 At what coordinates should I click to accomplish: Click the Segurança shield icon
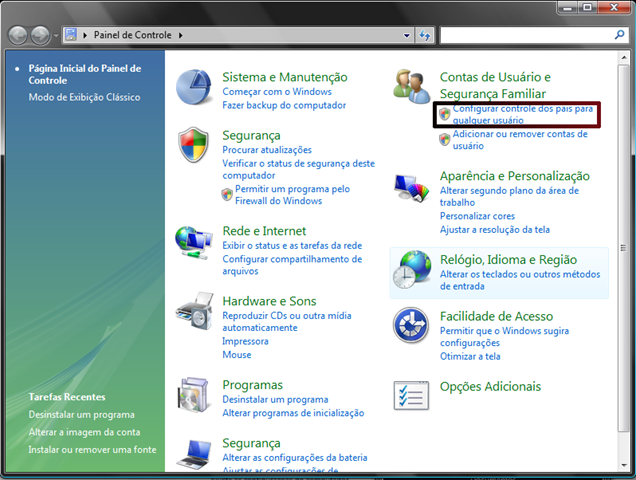pyautogui.click(x=193, y=145)
